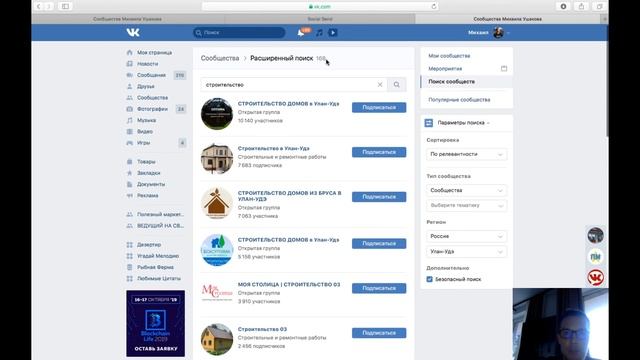Open Полезный маркет... sidebar group
The height and width of the screenshot is (360, 640).
pyautogui.click(x=160, y=214)
